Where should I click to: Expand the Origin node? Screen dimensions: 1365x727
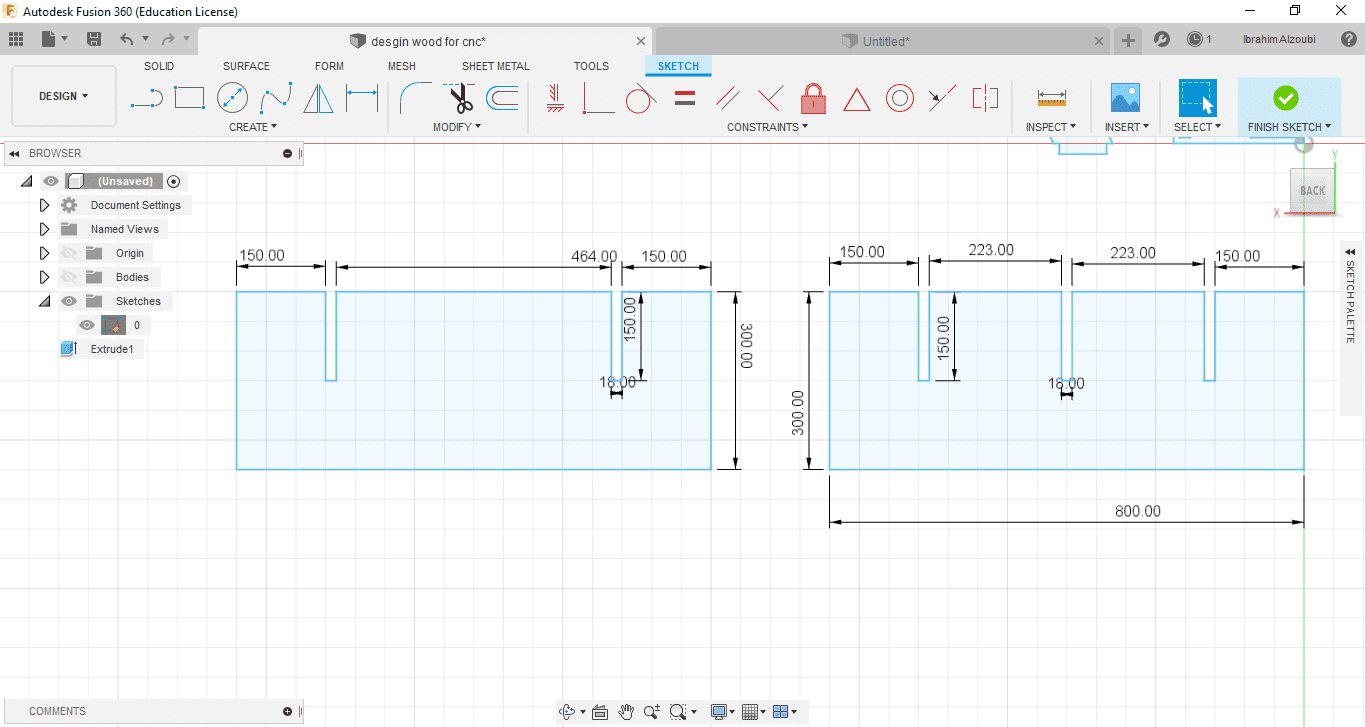(44, 253)
